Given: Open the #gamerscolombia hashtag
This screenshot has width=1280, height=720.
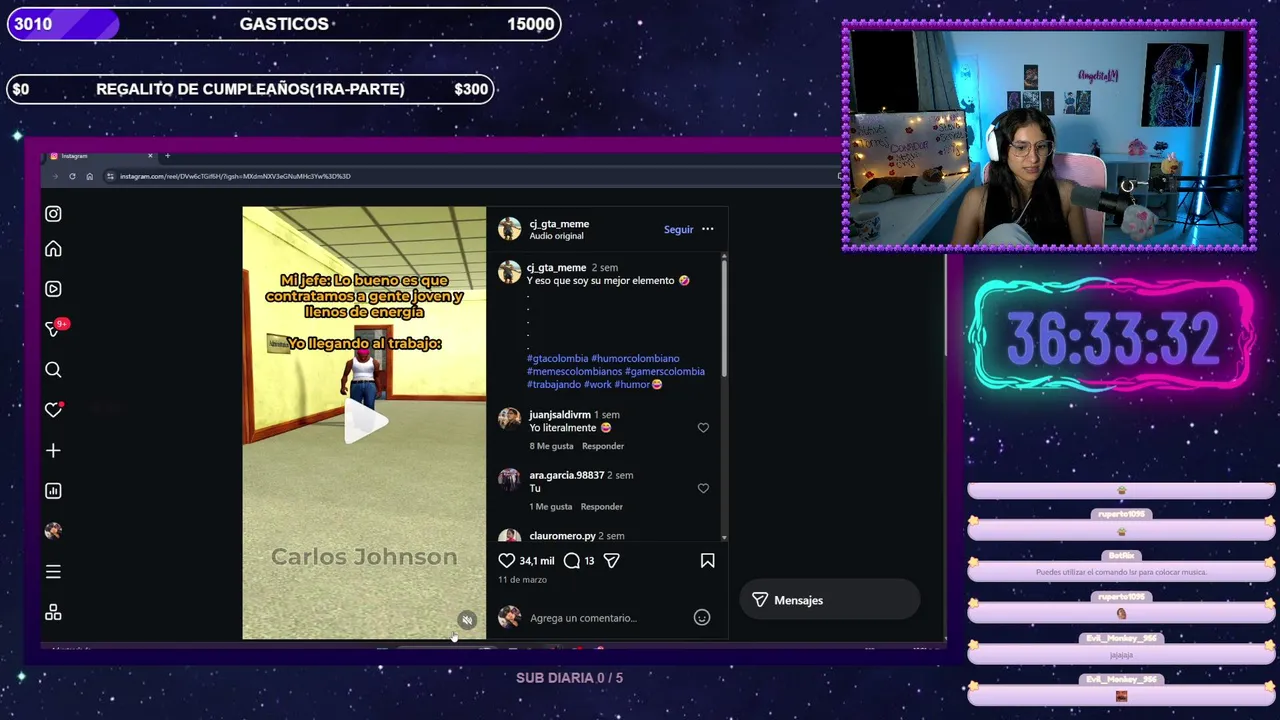Looking at the screenshot, I should [x=665, y=371].
